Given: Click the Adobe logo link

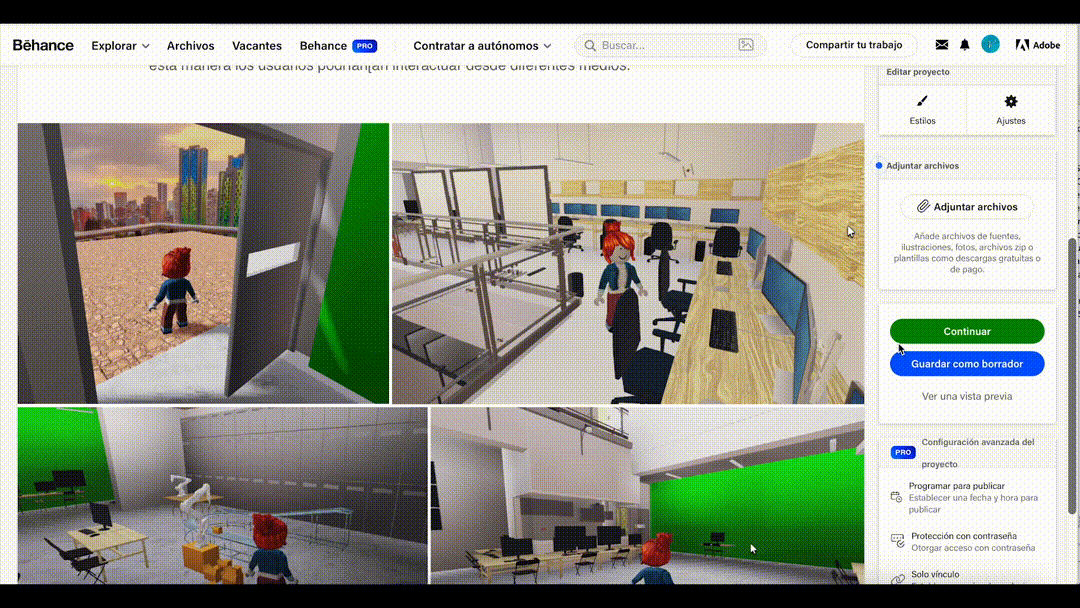Looking at the screenshot, I should coord(1037,45).
